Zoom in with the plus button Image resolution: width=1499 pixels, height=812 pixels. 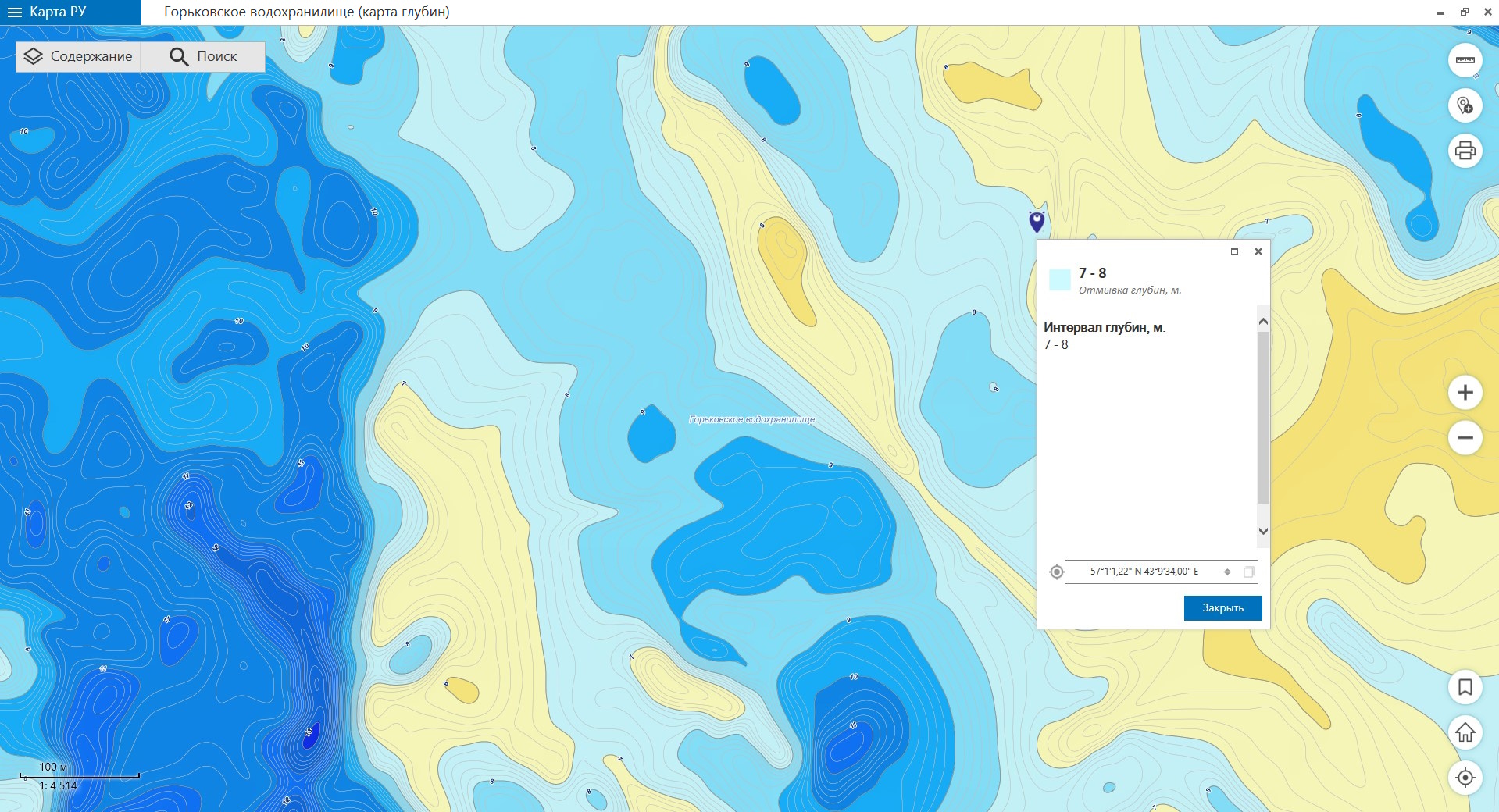point(1465,392)
